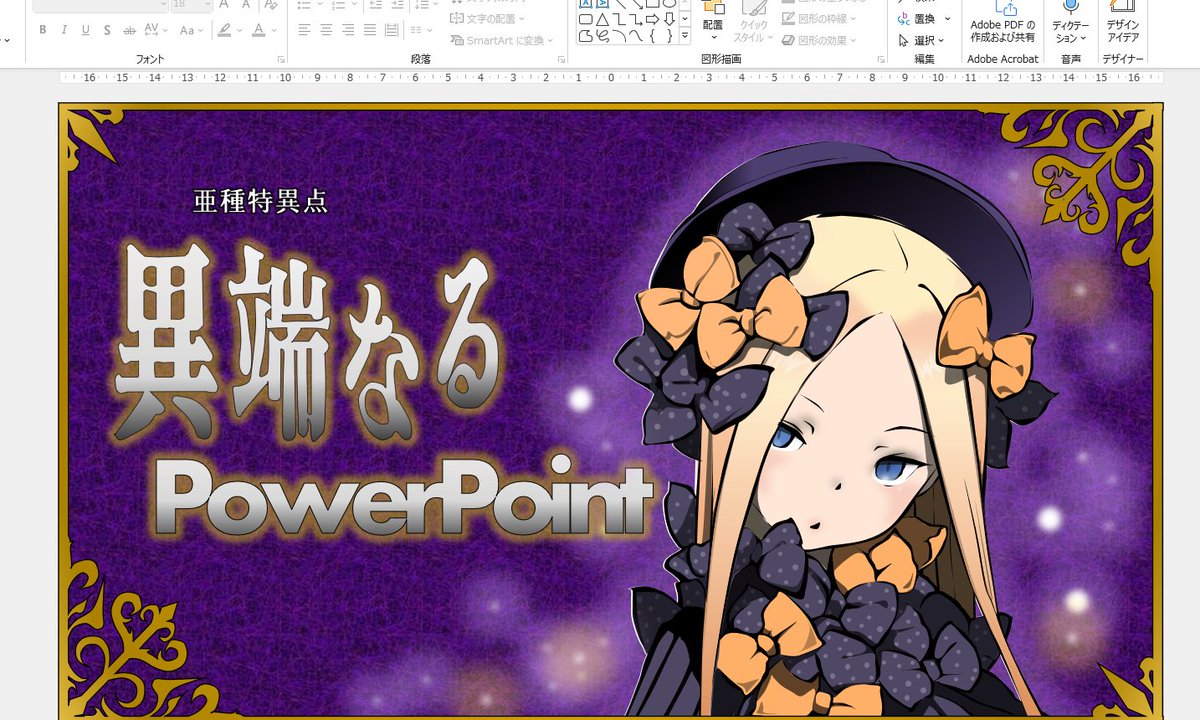Image resolution: width=1200 pixels, height=720 pixels.
Task: Select the Elbow Connector shape
Action: click(619, 19)
